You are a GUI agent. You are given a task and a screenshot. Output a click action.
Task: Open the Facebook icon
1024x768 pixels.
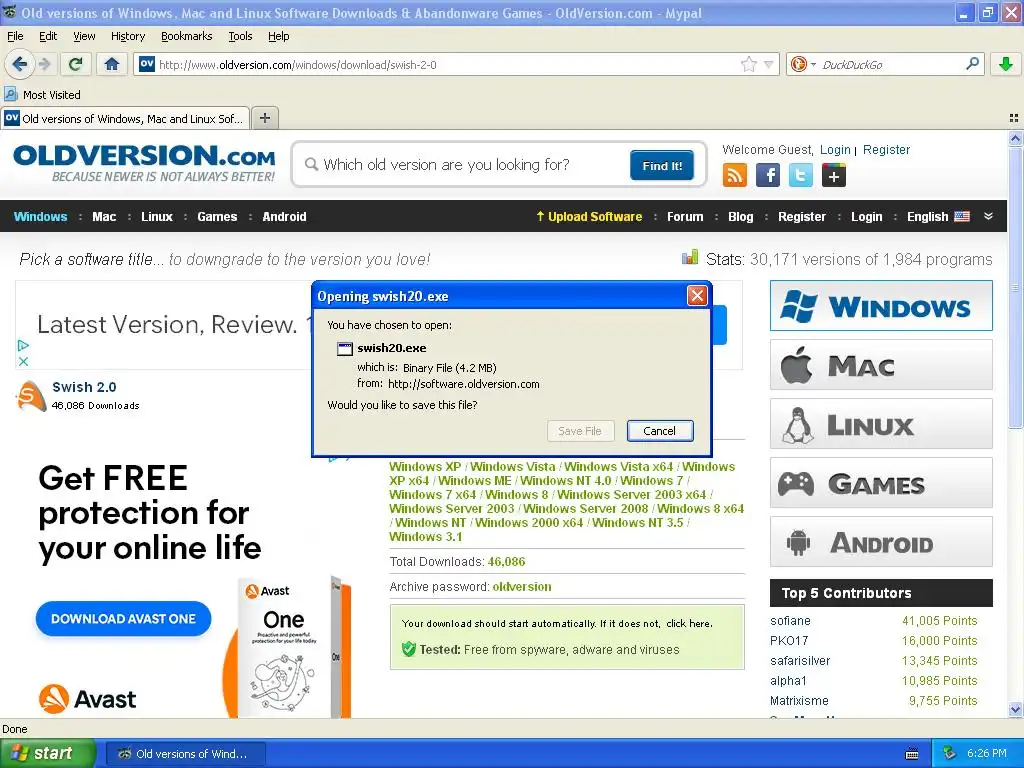click(768, 175)
